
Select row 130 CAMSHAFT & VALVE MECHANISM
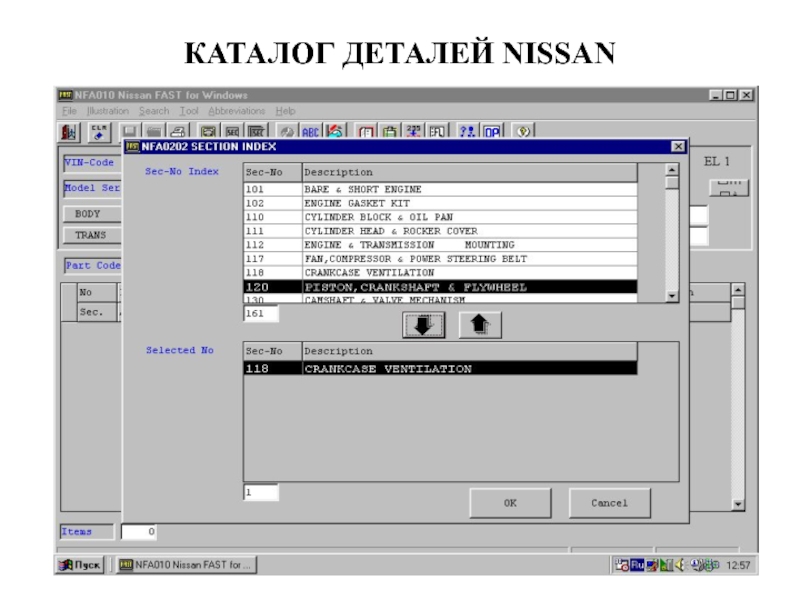point(440,299)
